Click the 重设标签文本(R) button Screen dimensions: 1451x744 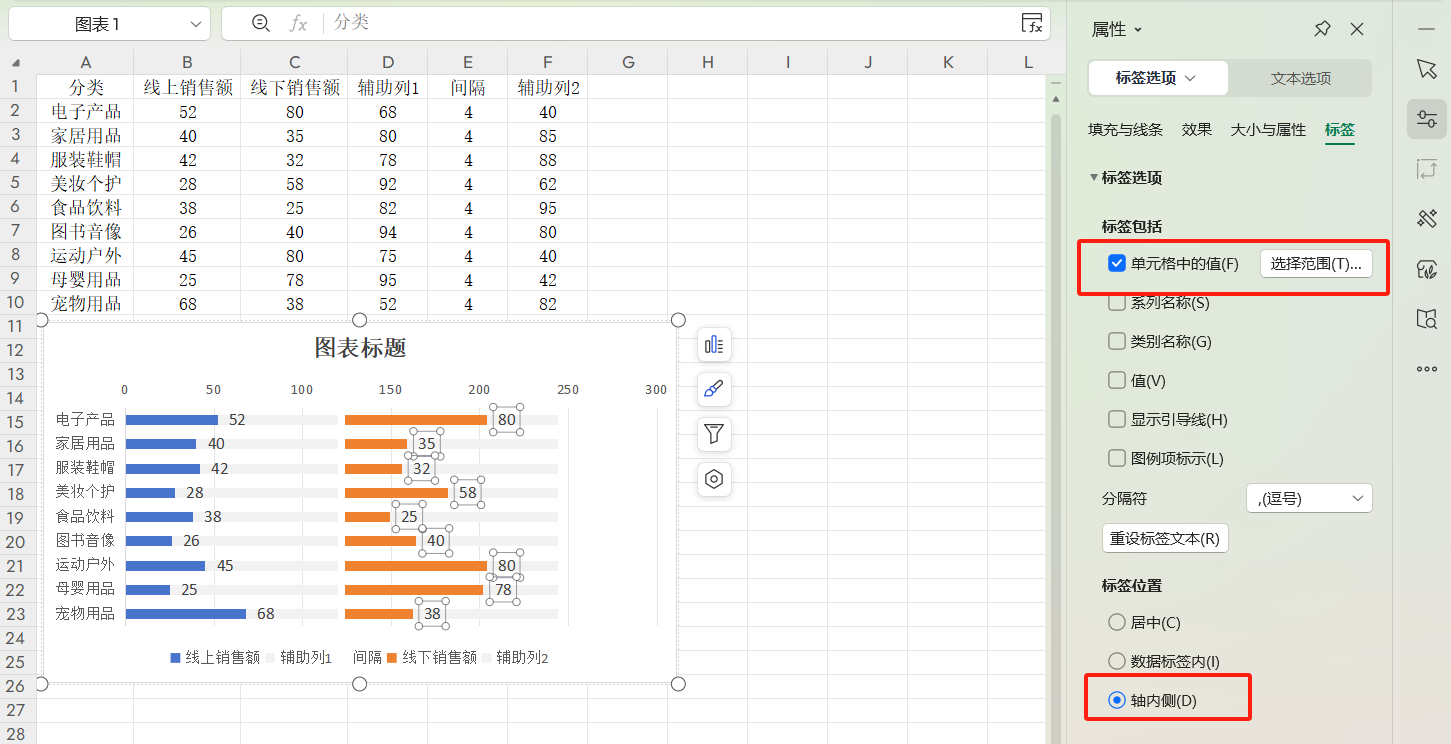(1165, 538)
